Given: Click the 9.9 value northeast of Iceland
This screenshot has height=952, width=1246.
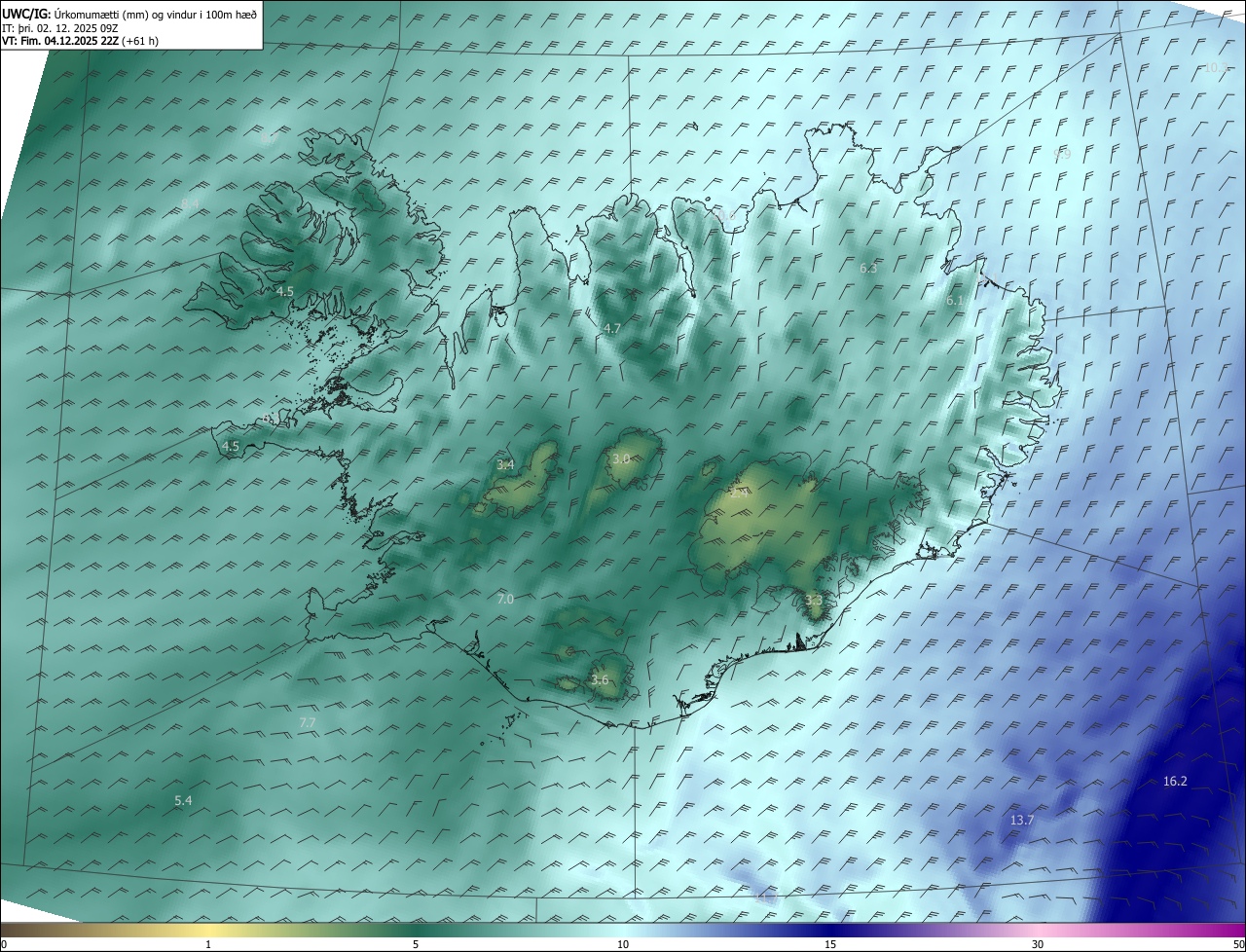Looking at the screenshot, I should click(1062, 154).
